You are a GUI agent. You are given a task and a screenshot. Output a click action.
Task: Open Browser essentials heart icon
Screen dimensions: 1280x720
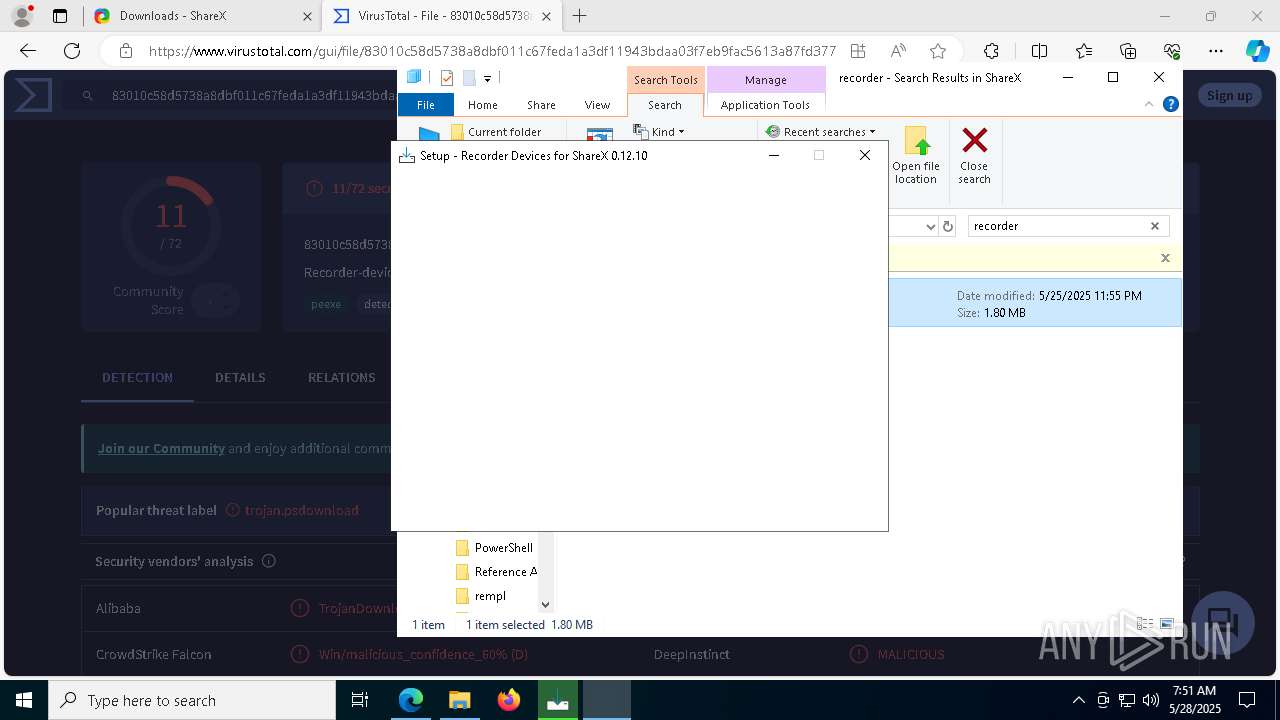tap(1172, 51)
